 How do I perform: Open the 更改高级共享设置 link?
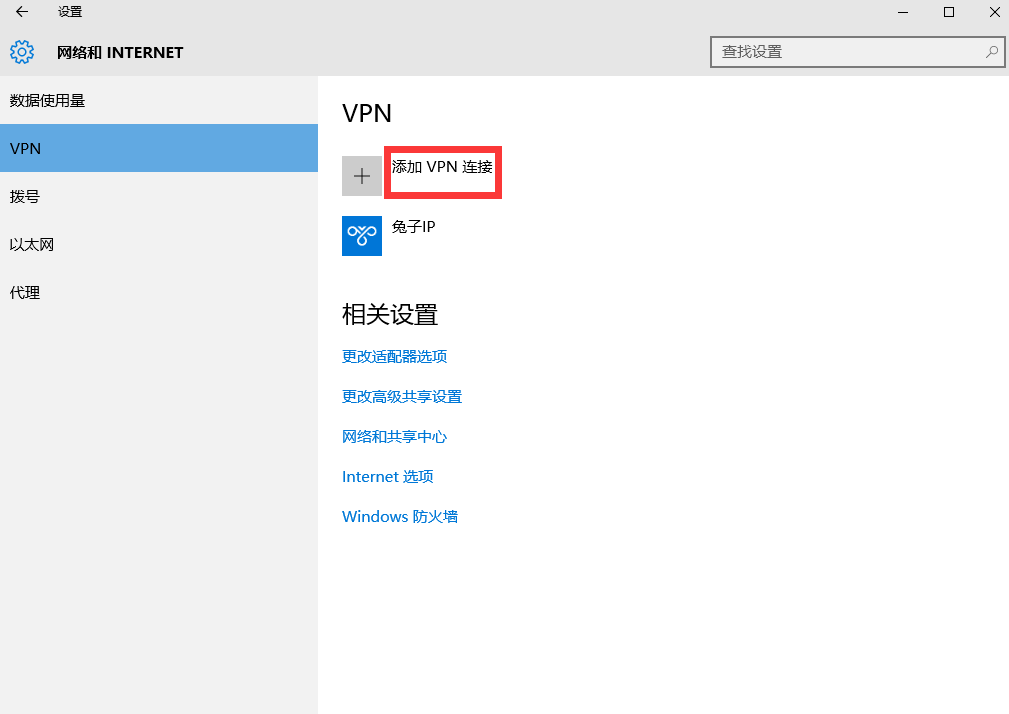tap(402, 397)
